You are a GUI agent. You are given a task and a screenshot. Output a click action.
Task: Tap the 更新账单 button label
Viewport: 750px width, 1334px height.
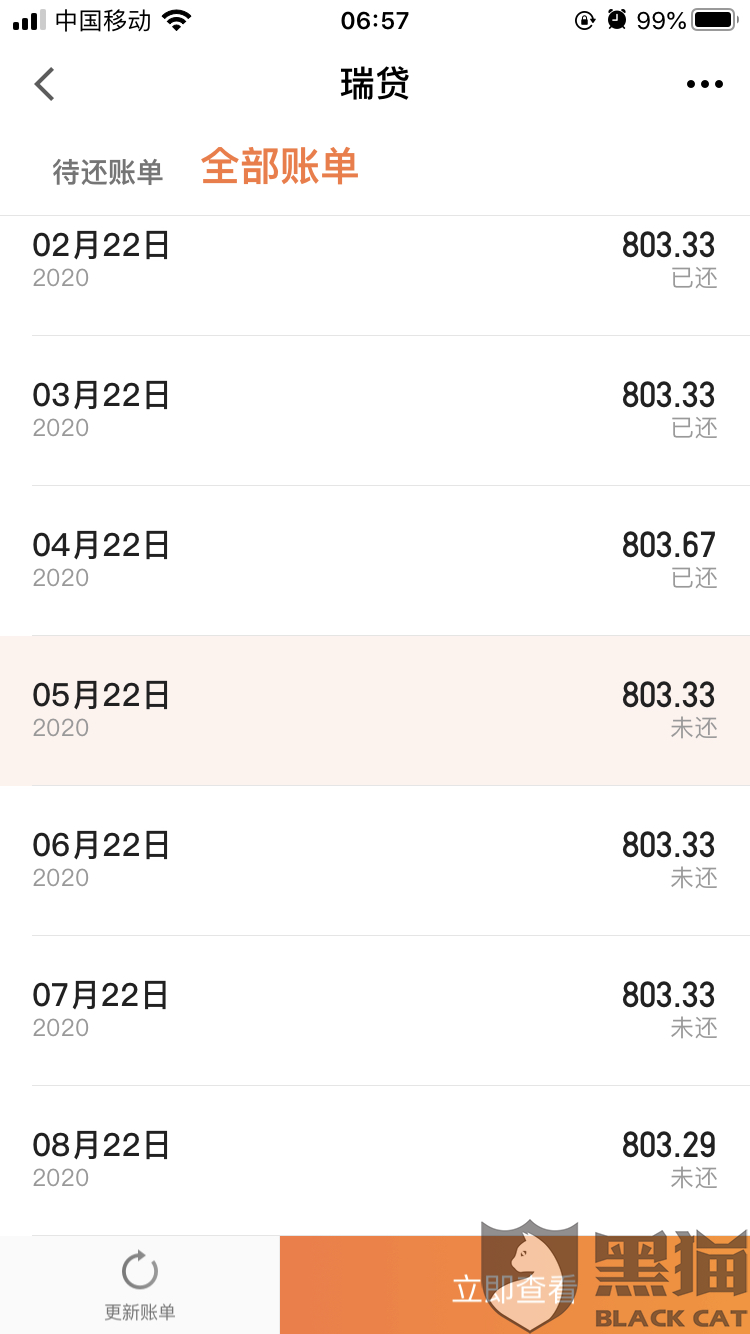click(x=139, y=1312)
